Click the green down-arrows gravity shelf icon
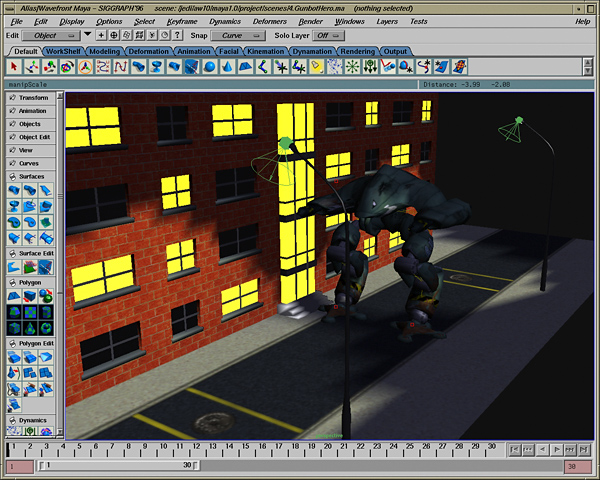This screenshot has width=600, height=480. tap(370, 67)
